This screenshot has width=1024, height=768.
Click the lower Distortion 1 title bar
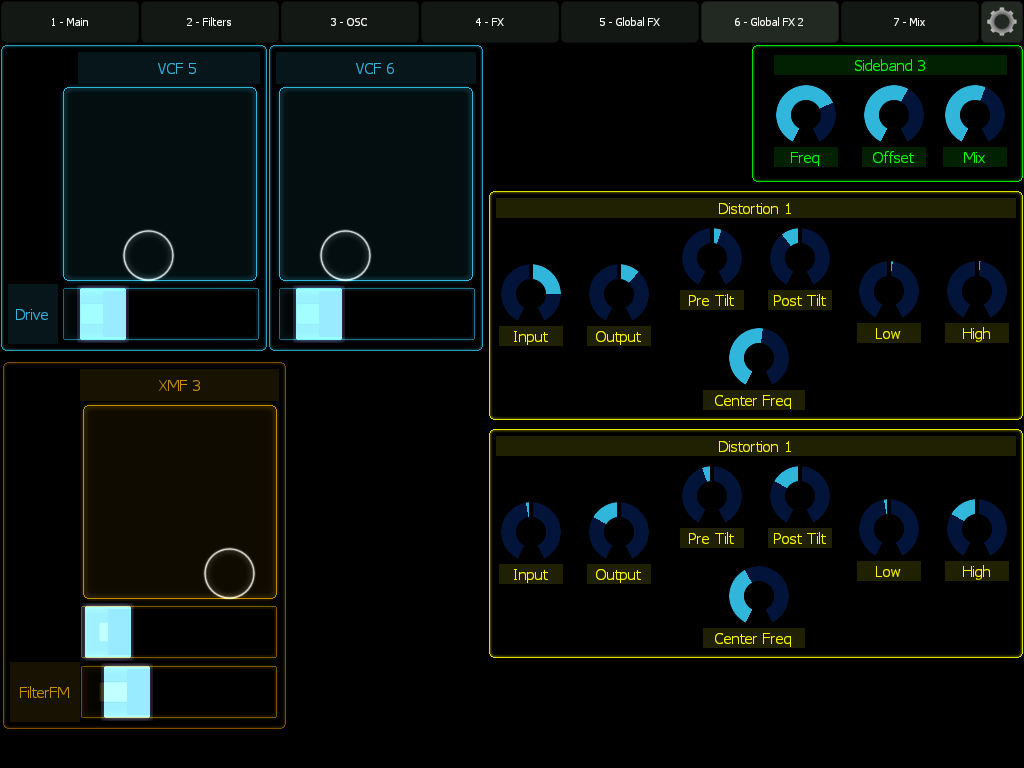[756, 447]
